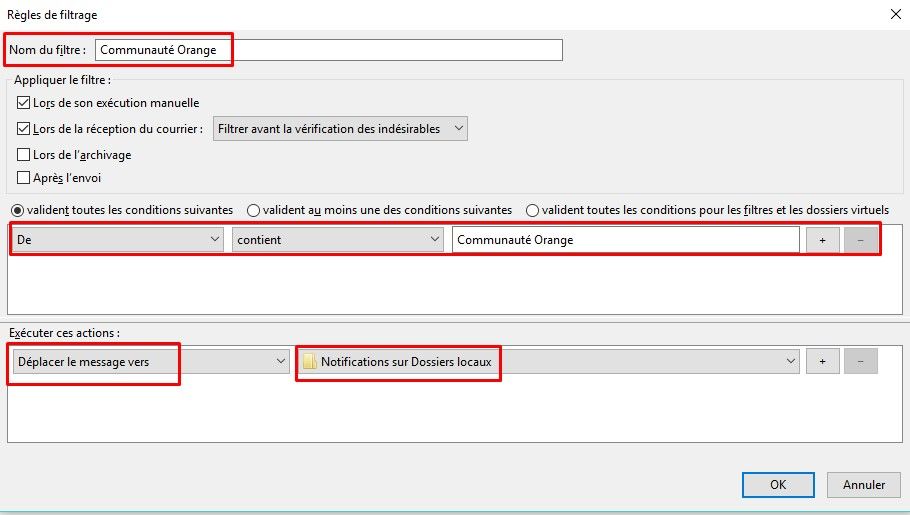Remove the action with the minus button
The image size is (910, 515).
[x=861, y=362]
